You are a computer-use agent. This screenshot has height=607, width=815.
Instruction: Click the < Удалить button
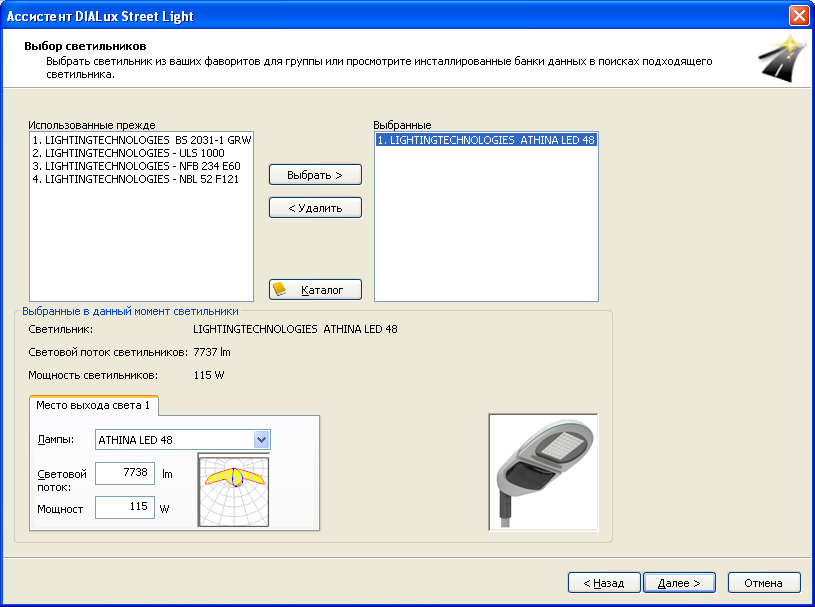[315, 208]
